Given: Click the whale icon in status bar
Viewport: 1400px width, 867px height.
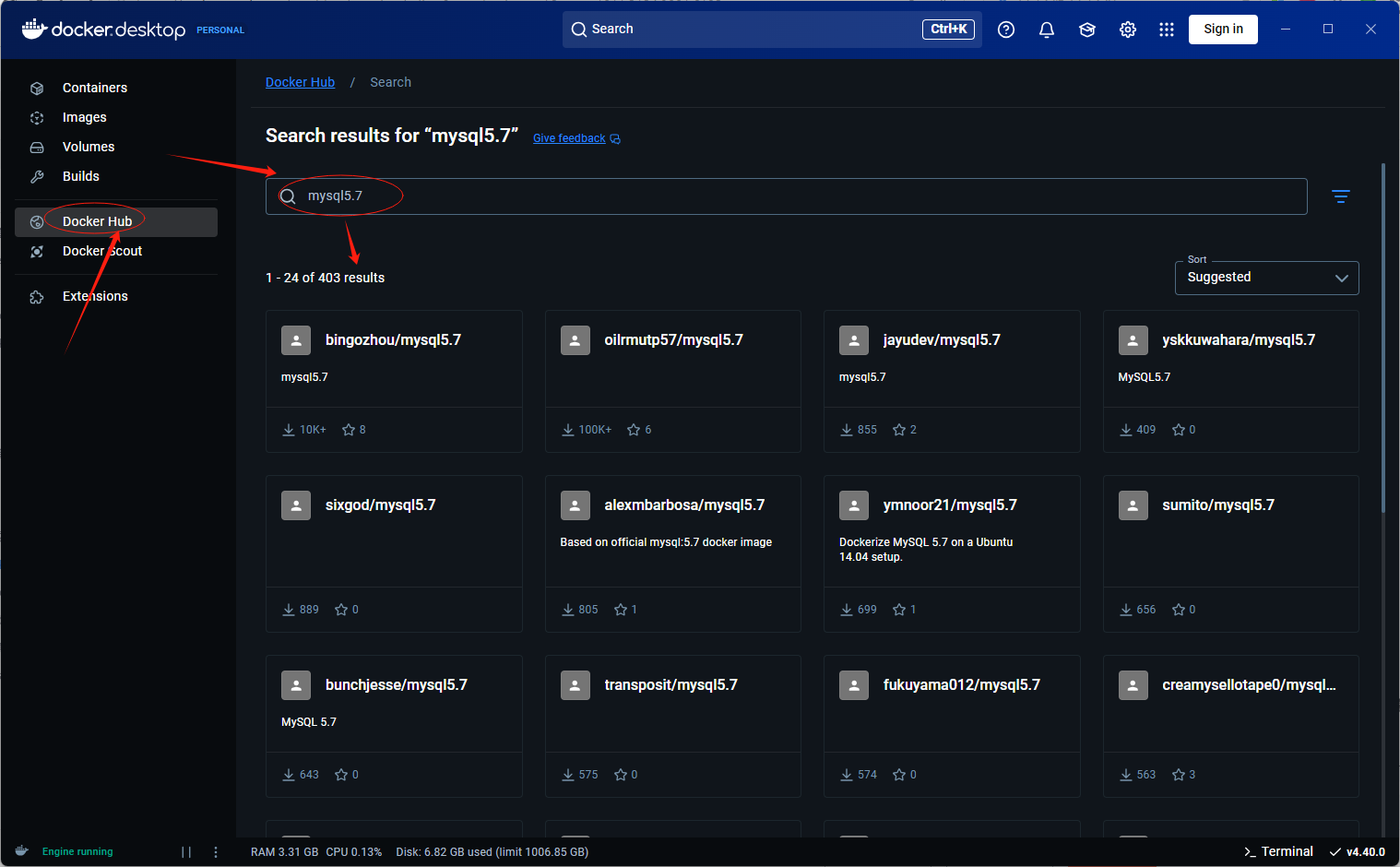Looking at the screenshot, I should coord(22,851).
